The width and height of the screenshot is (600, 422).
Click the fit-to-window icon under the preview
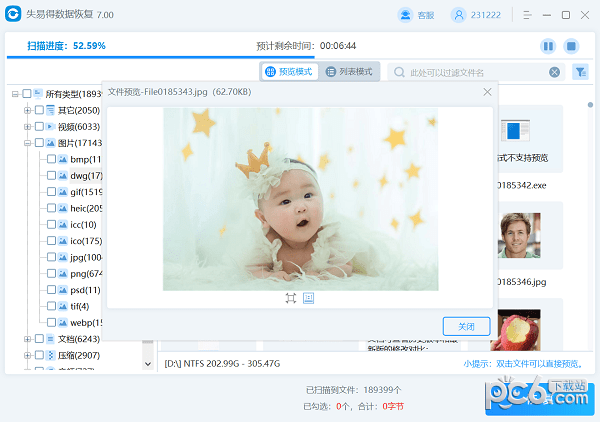click(291, 298)
